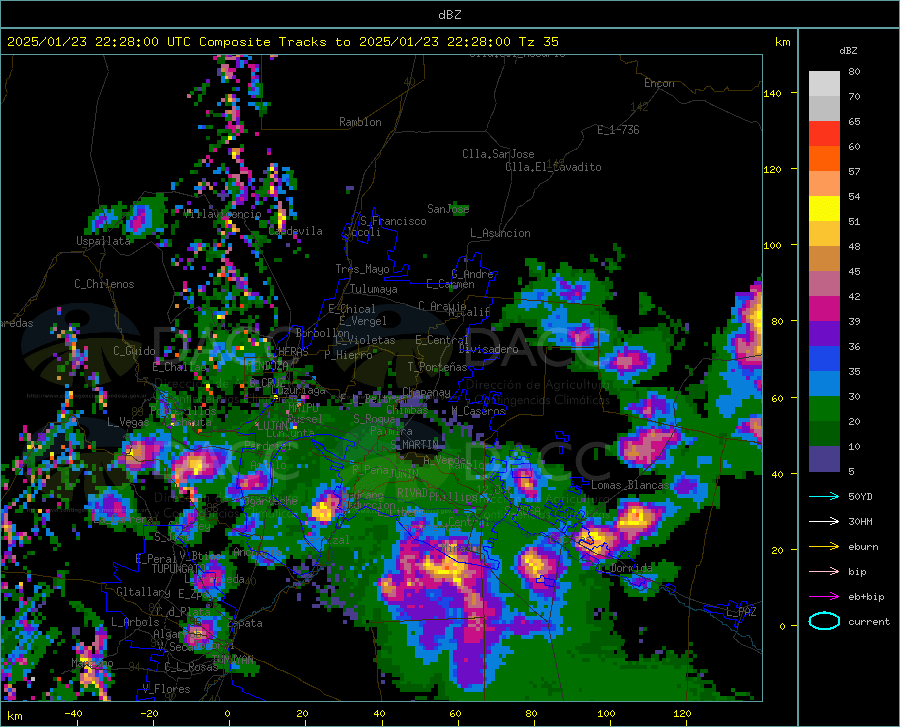Select the dark violet 5-10 dBZ swatch
The width and height of the screenshot is (900, 727).
click(824, 458)
